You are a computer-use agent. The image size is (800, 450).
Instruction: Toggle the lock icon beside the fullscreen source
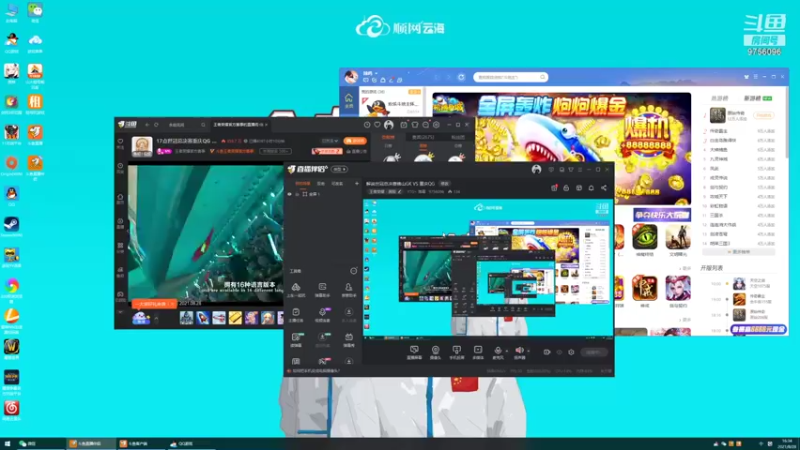(297, 194)
